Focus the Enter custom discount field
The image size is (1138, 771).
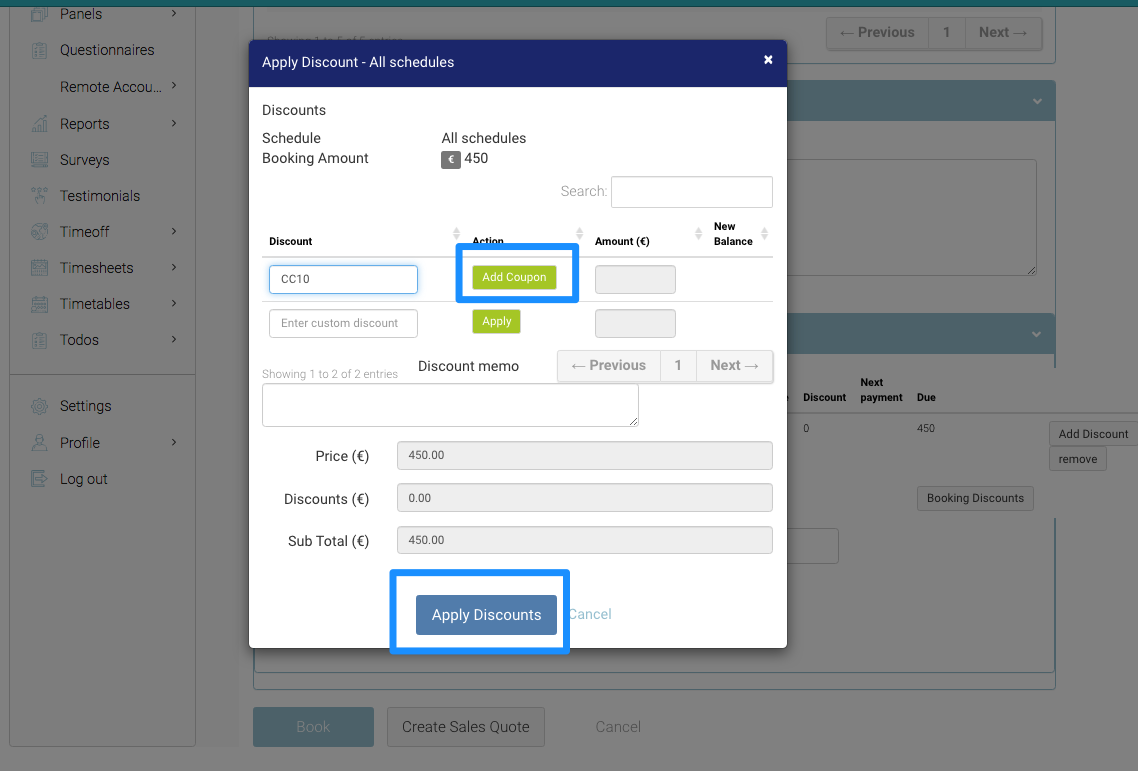click(x=343, y=323)
